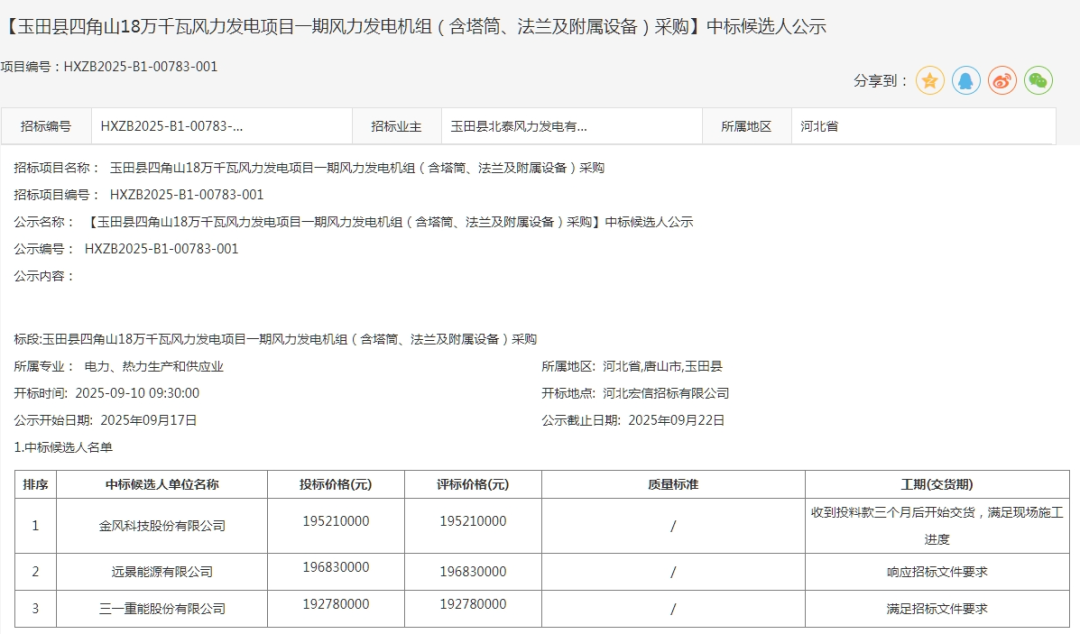Click the truncated 招标业主 value 玉田县北泰风力发电有...
The height and width of the screenshot is (634, 1080).
click(x=518, y=127)
